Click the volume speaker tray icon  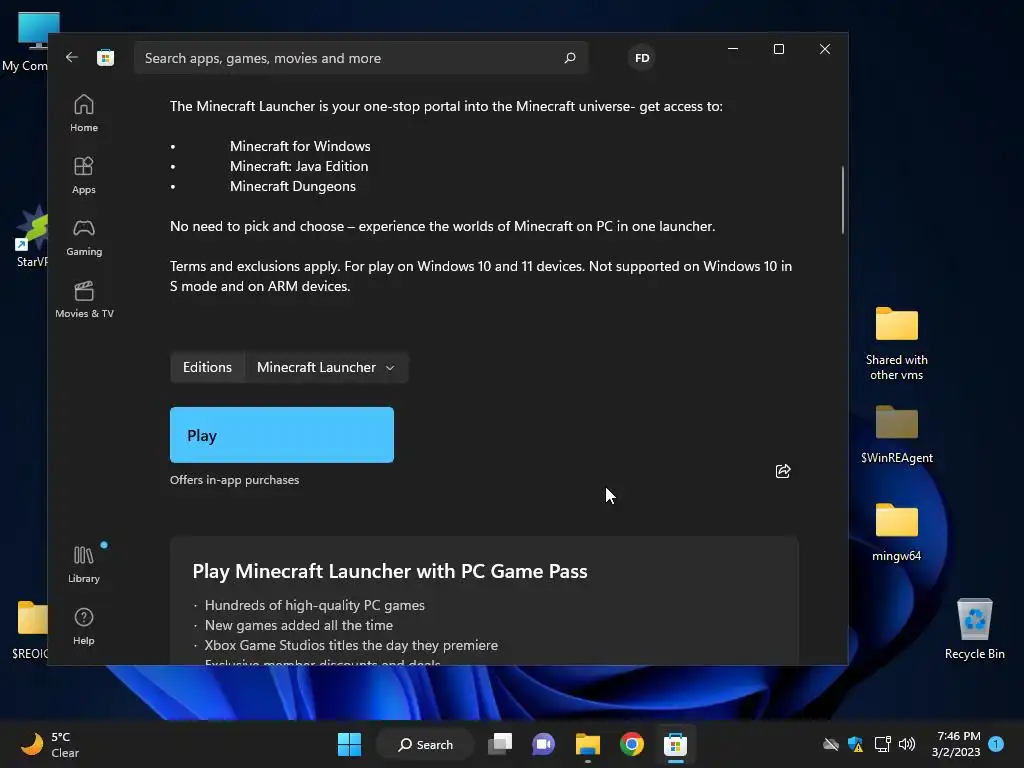point(906,744)
